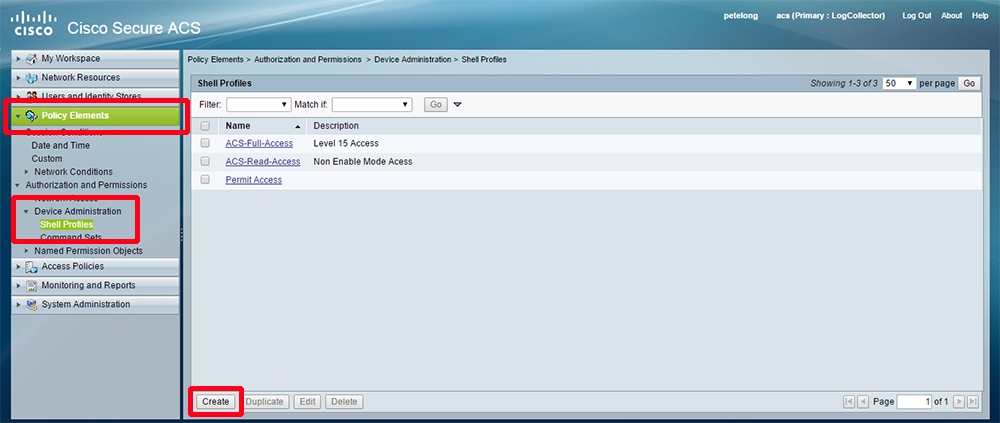Open the Filter dropdown
The height and width of the screenshot is (423, 1000).
coord(259,104)
